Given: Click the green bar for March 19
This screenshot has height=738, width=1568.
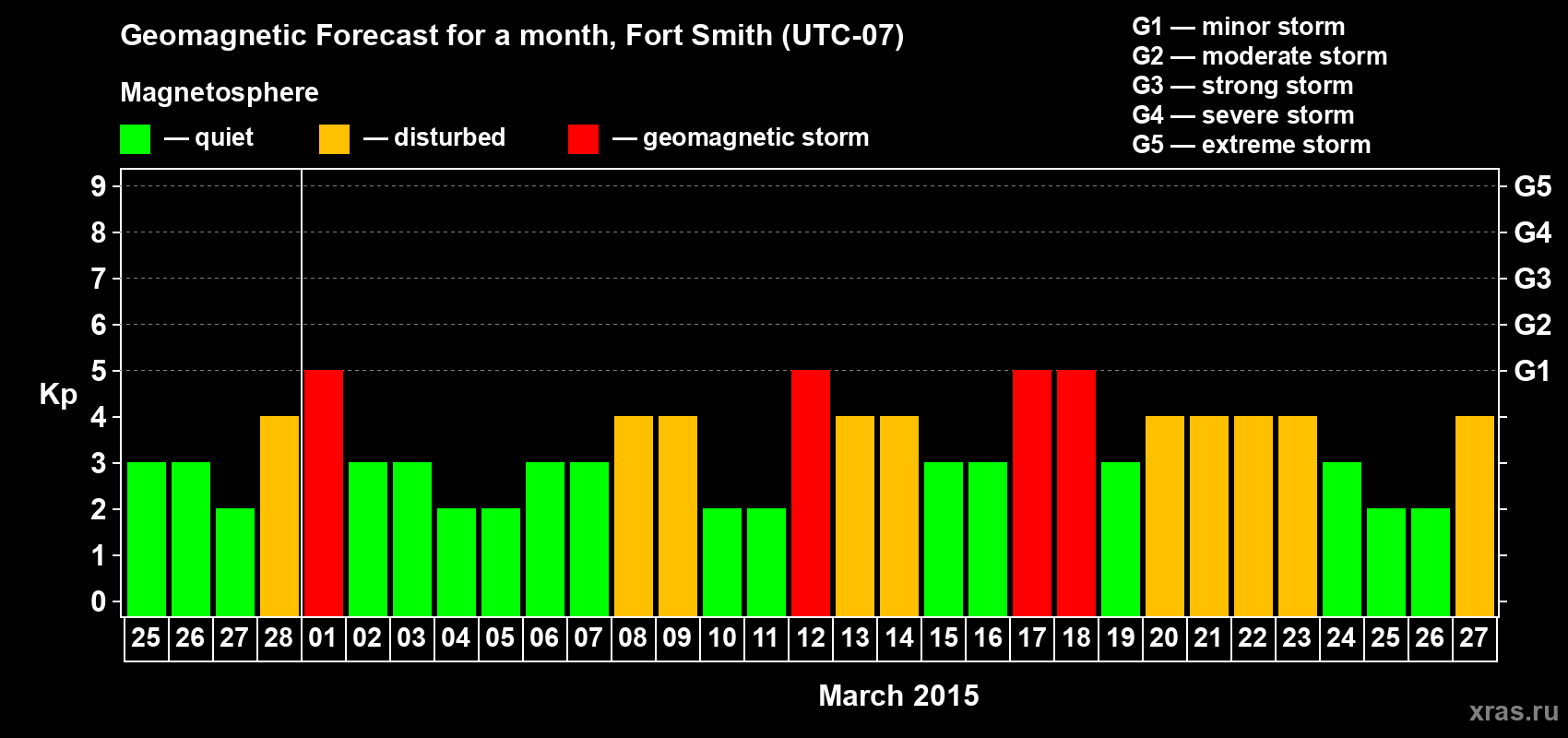Looking at the screenshot, I should pos(1121,539).
